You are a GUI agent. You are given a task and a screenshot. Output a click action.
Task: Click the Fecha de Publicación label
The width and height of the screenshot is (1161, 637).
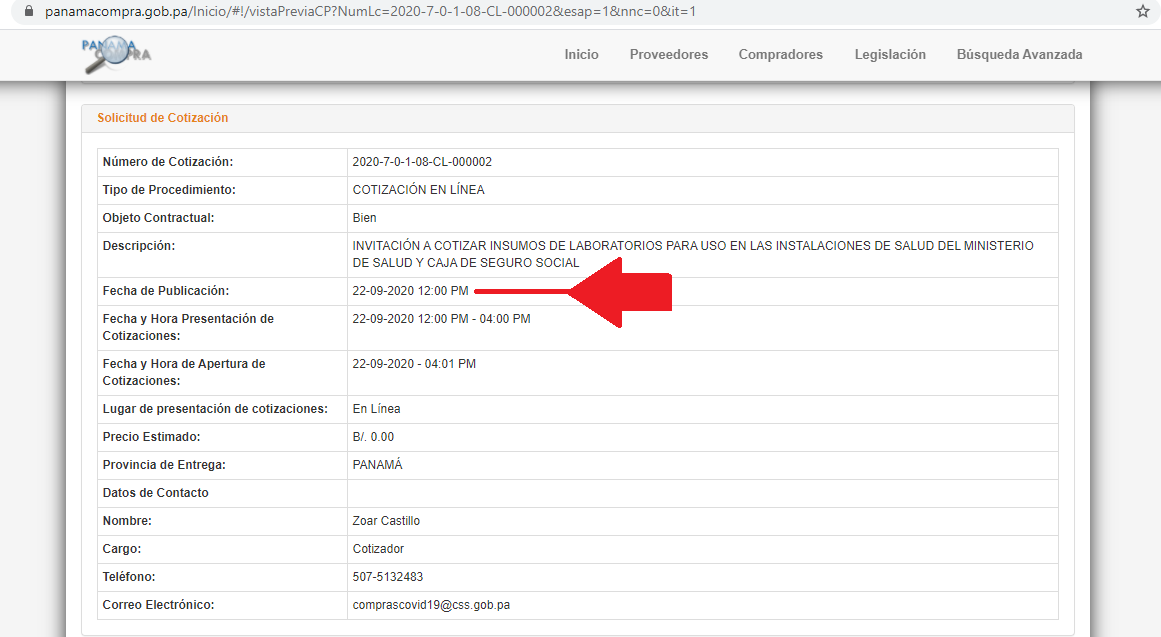166,291
